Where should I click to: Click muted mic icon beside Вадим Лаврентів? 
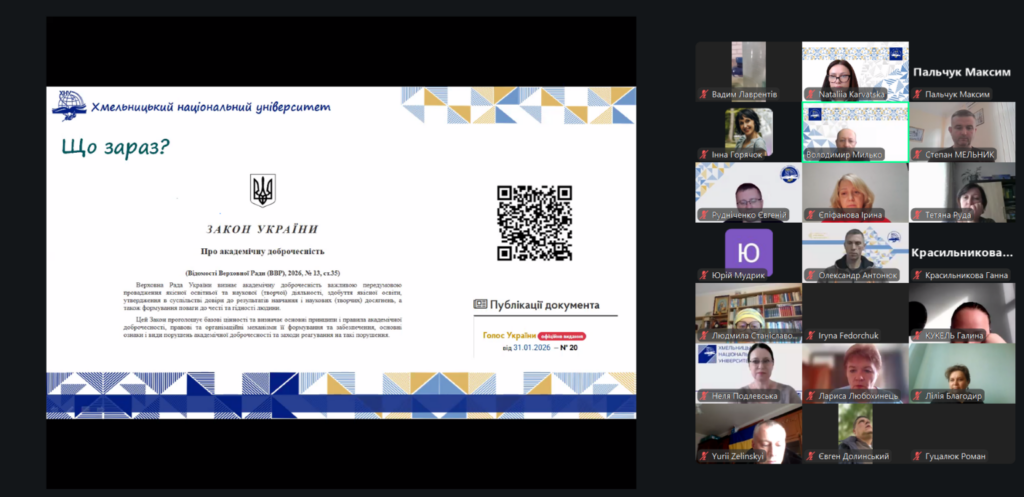[x=704, y=95]
